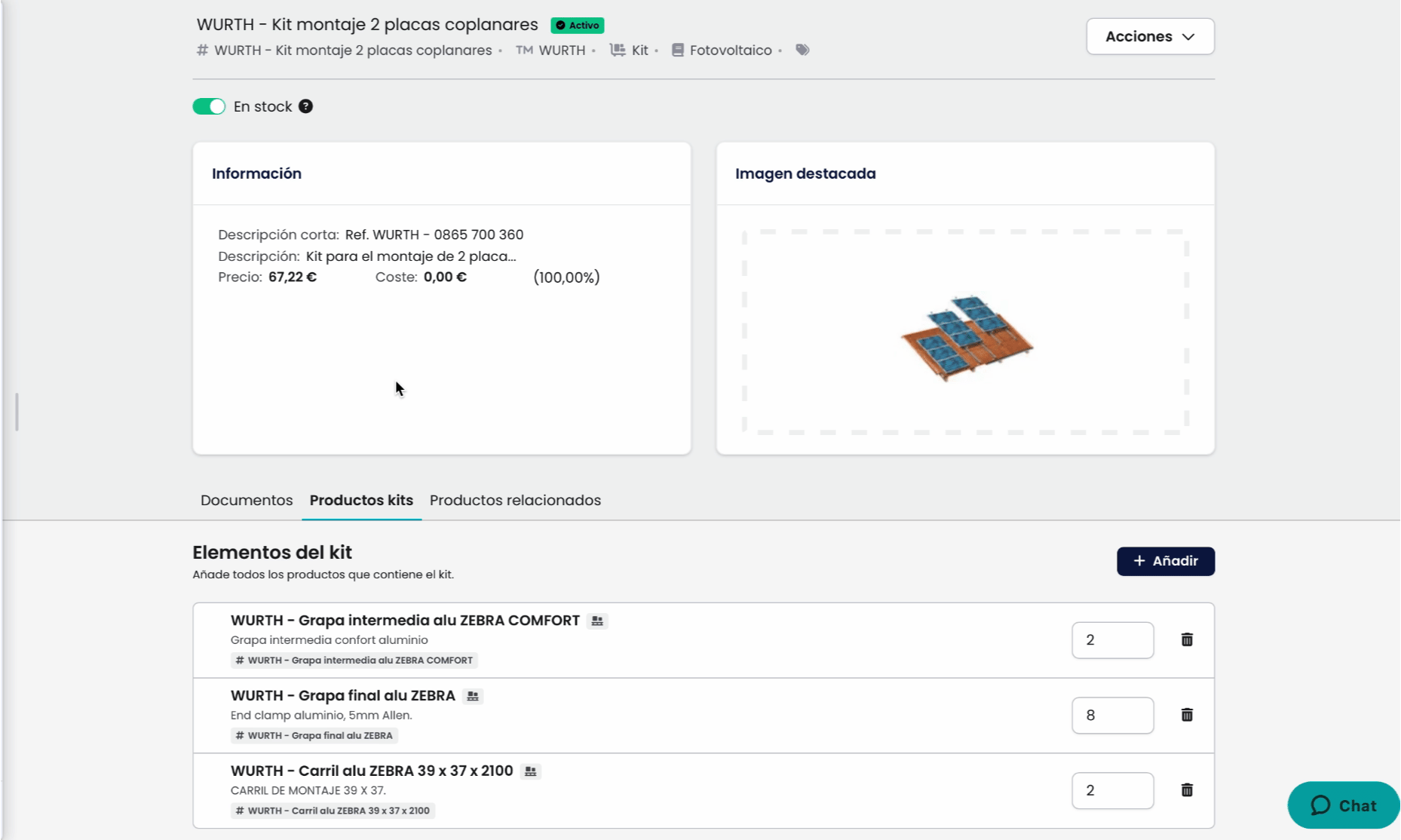Click the Ref. WURTH - 0865 700 360 text
The height and width of the screenshot is (840, 1401).
pos(434,235)
